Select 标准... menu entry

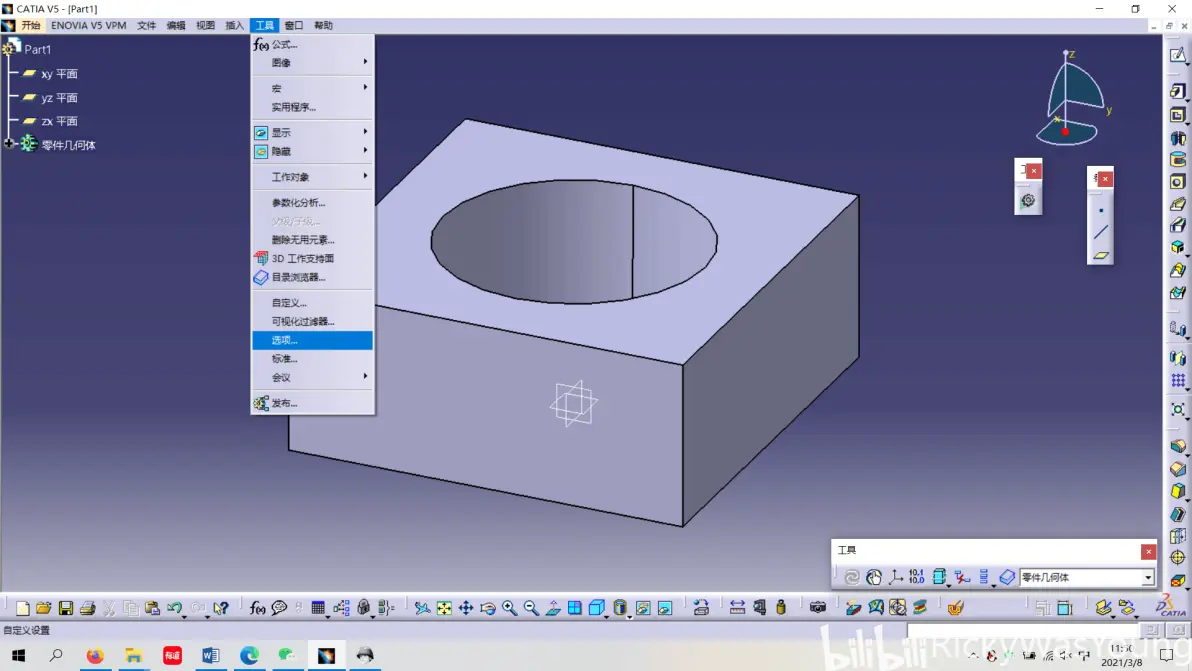pyautogui.click(x=312, y=358)
